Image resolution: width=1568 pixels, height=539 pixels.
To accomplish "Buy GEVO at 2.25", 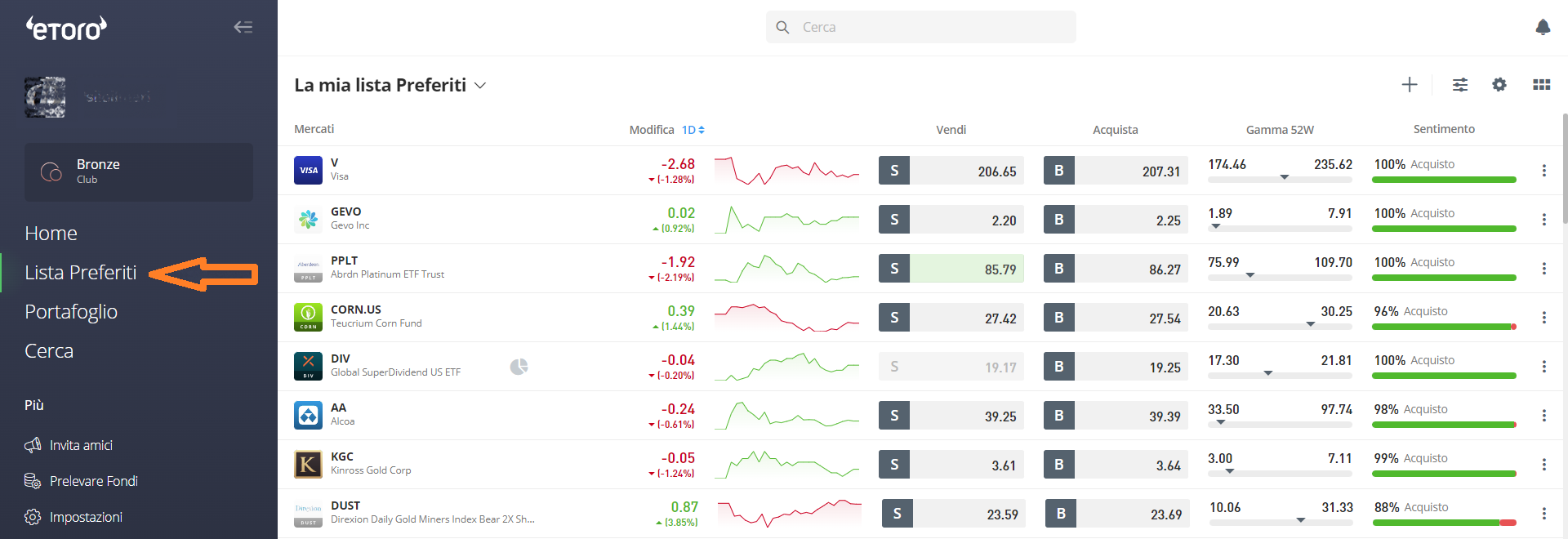I will pyautogui.click(x=1116, y=220).
